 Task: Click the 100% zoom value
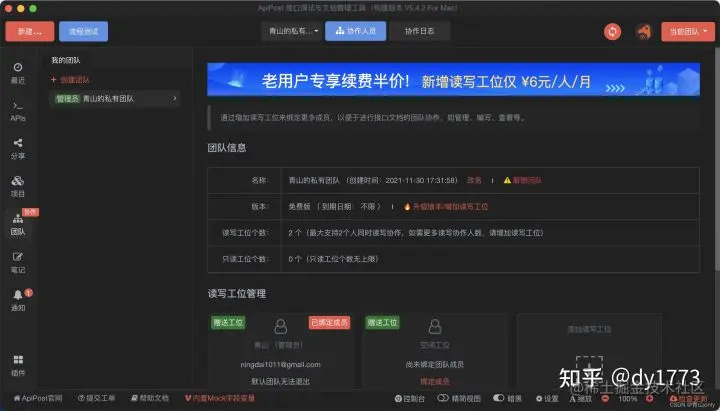(627, 399)
